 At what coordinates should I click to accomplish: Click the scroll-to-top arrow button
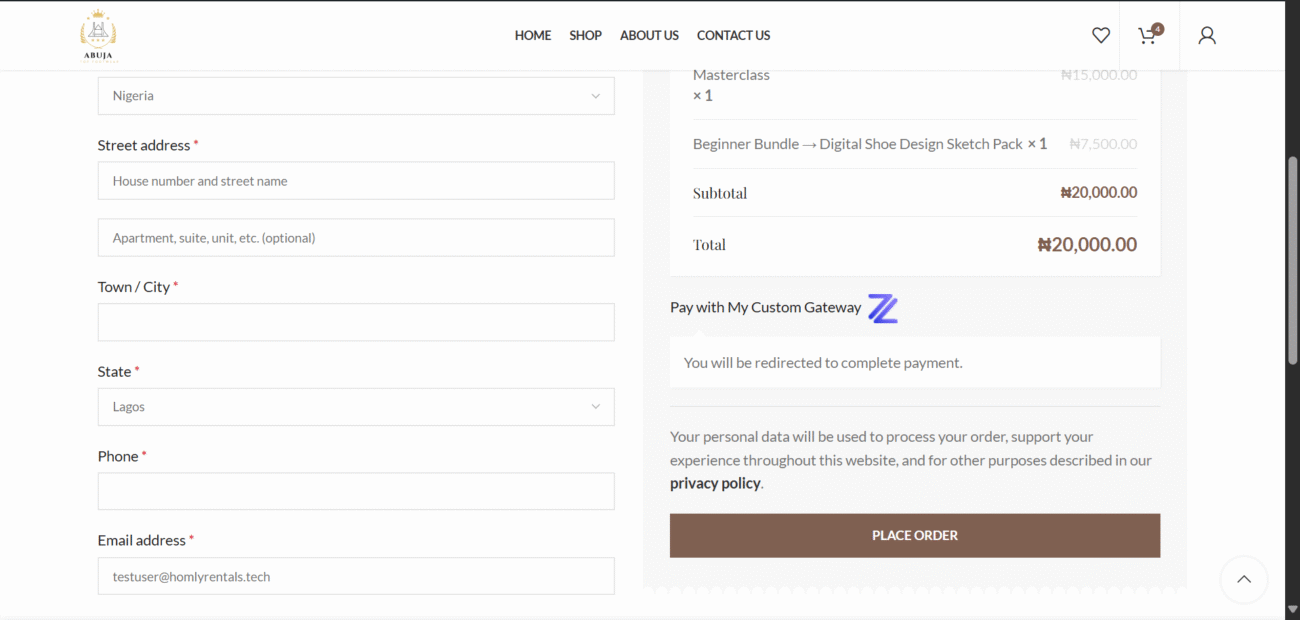pyautogui.click(x=1243, y=579)
